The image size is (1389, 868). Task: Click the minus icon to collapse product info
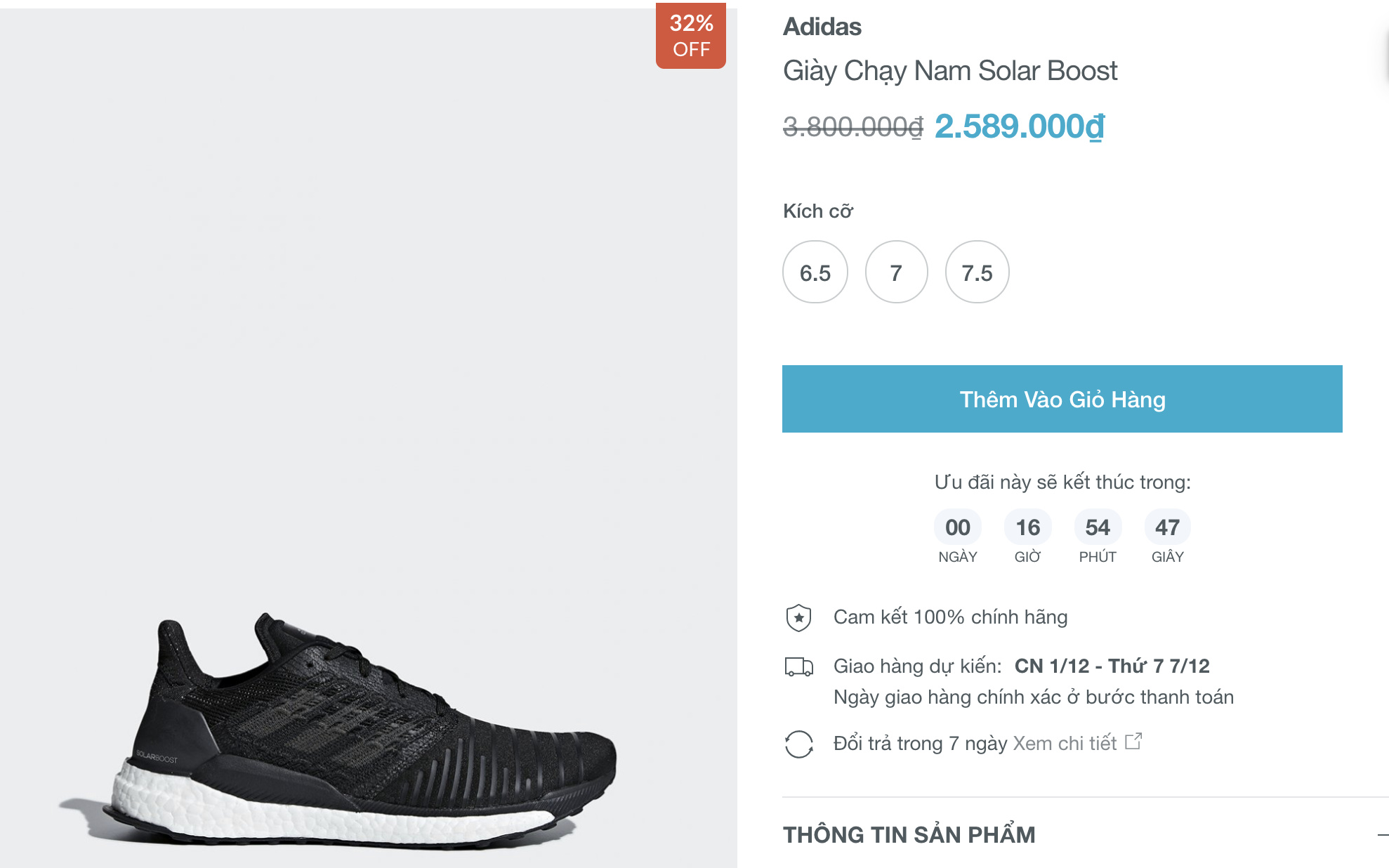point(1382,834)
